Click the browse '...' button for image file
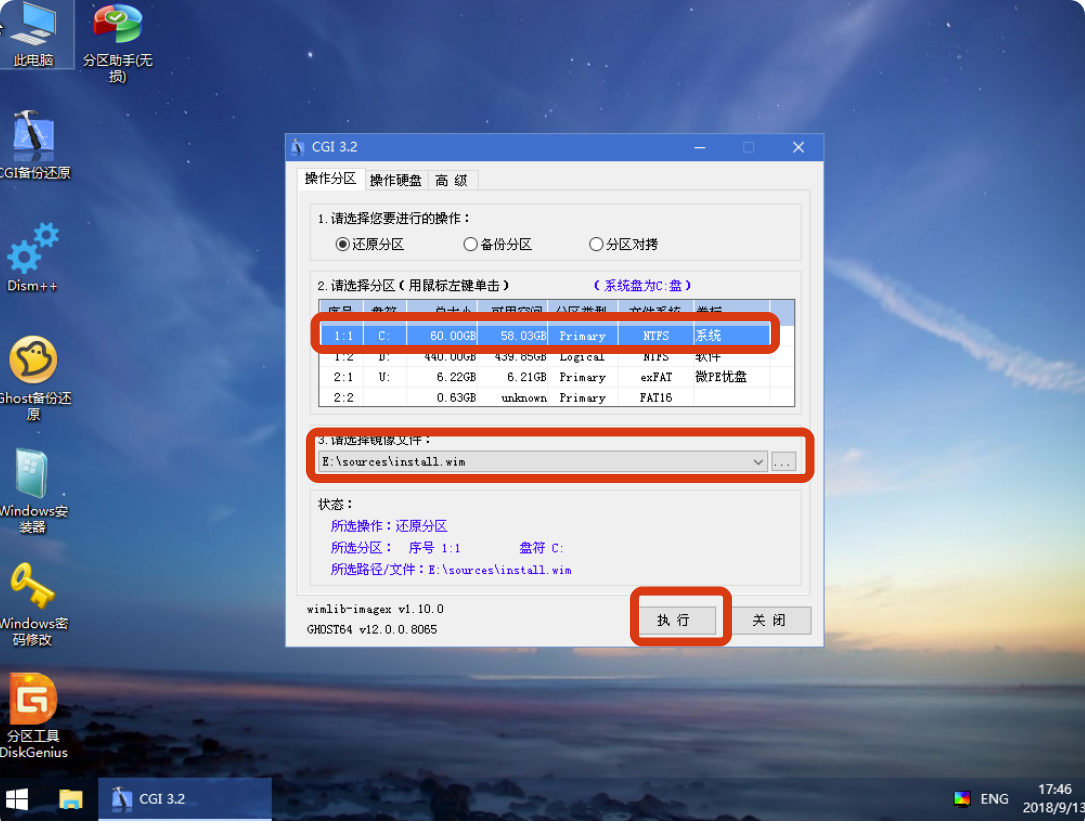Image resolution: width=1085 pixels, height=831 pixels. pos(783,462)
